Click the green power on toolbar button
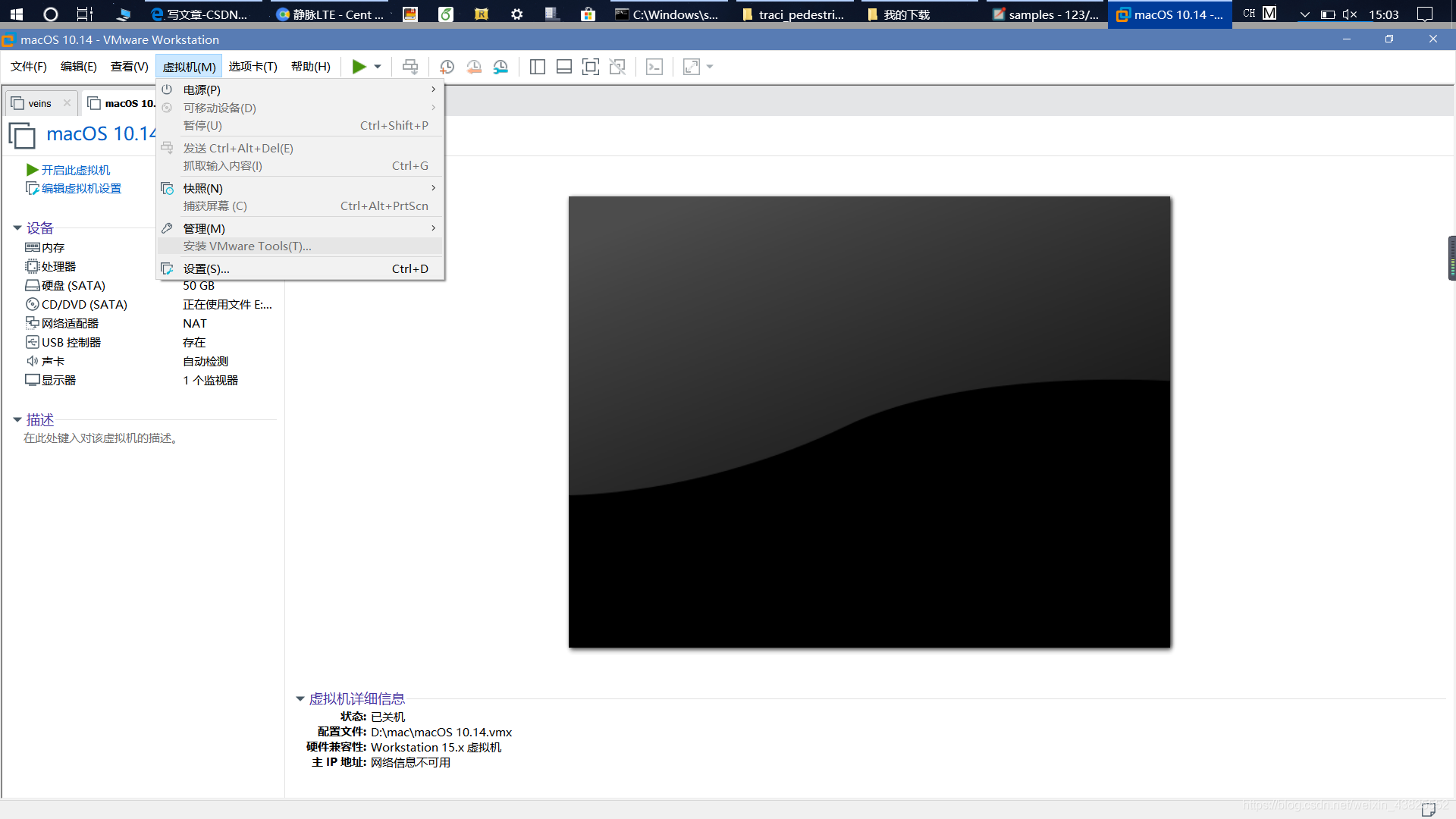Viewport: 1456px width, 819px height. [359, 67]
